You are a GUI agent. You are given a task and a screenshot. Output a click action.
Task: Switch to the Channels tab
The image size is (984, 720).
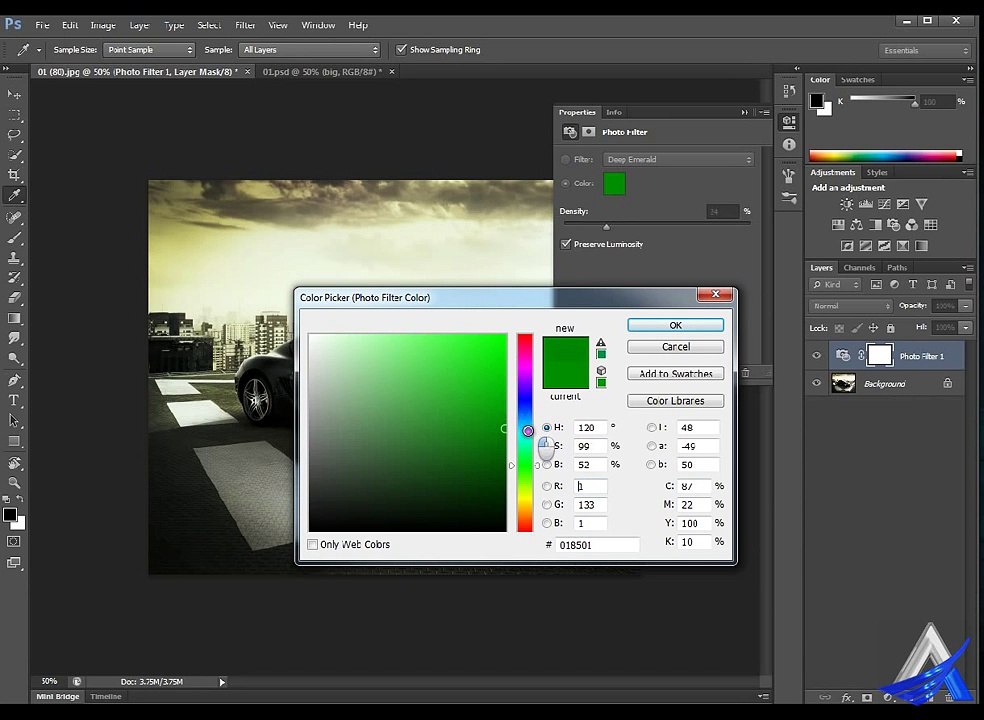(859, 267)
